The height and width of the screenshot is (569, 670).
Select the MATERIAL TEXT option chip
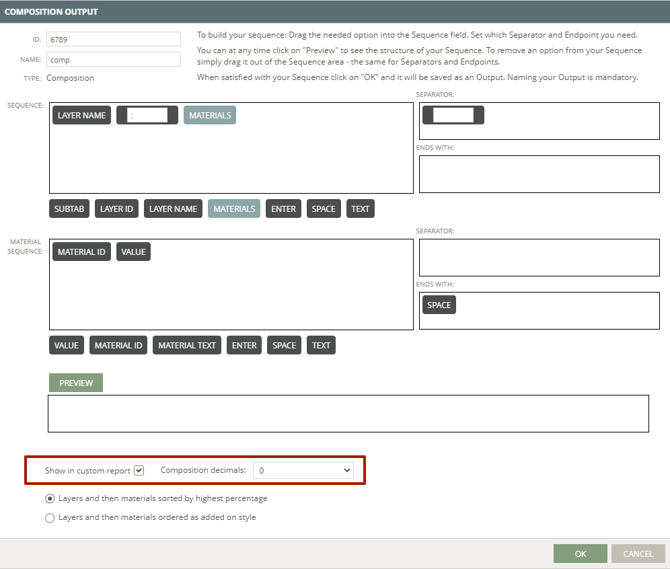click(187, 345)
